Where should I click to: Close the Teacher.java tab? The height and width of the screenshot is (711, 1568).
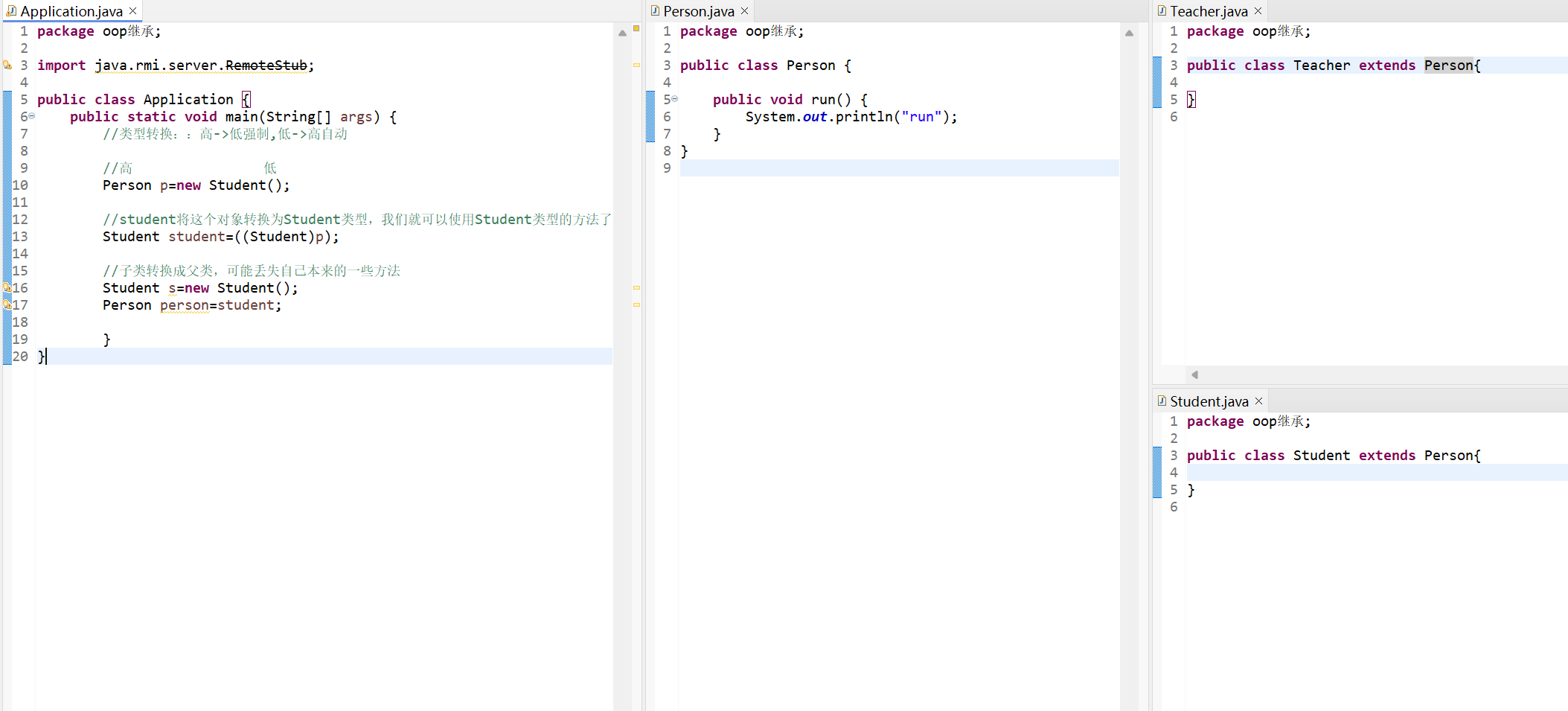click(1258, 11)
